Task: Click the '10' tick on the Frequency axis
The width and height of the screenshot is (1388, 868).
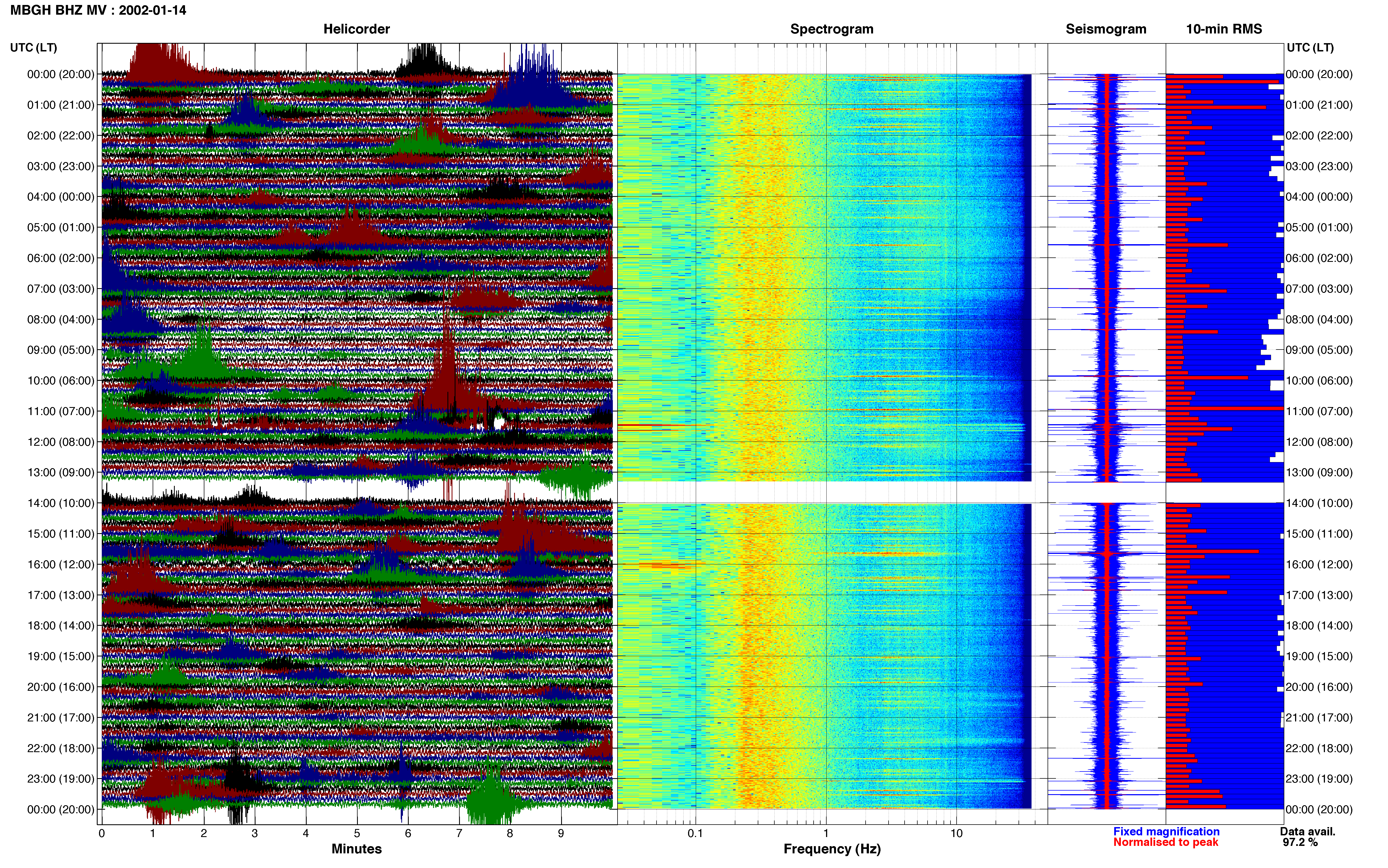Action: 956,833
